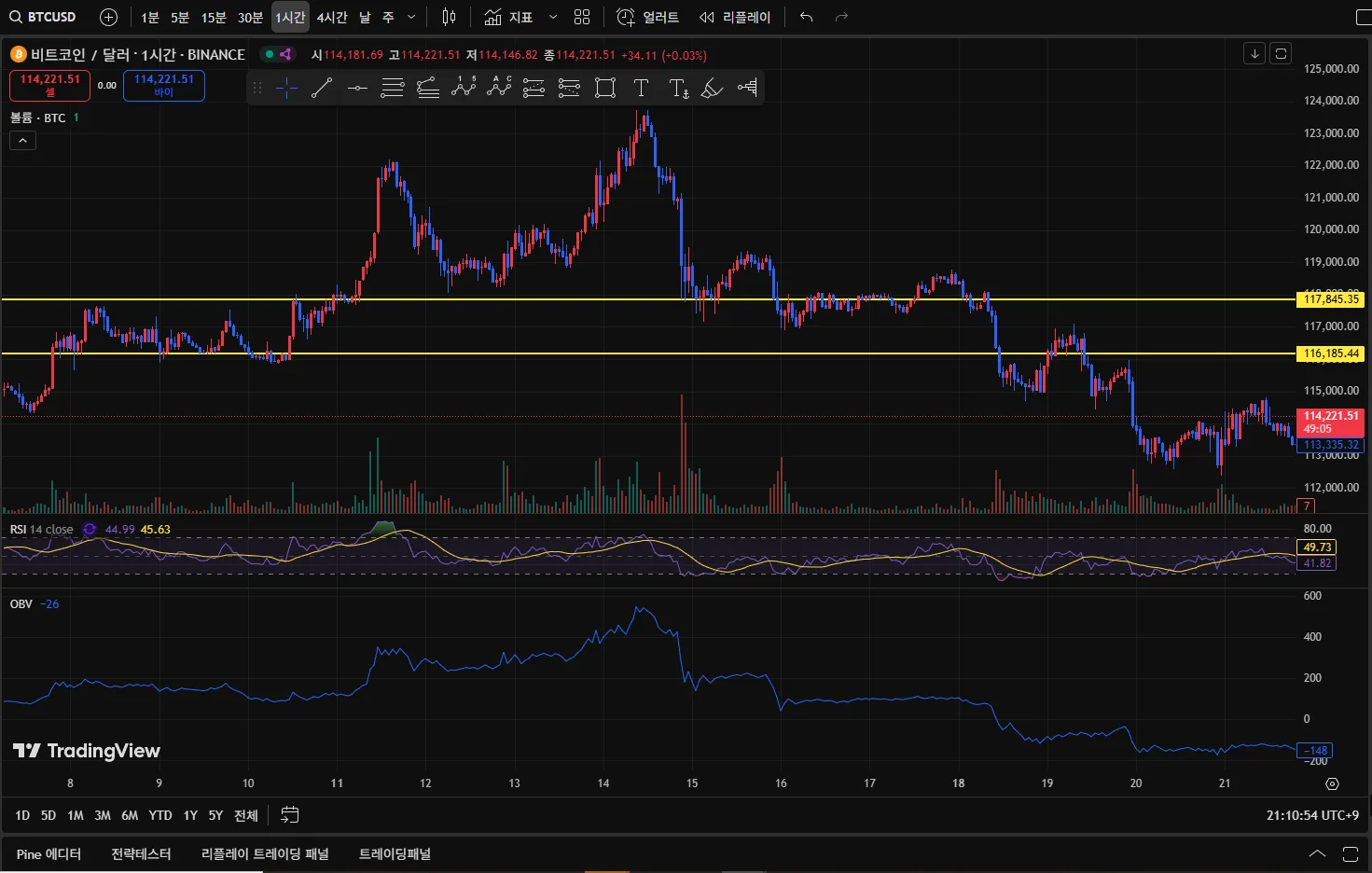The width and height of the screenshot is (1372, 873).
Task: Select the rectangle drawing tool
Action: 605,88
